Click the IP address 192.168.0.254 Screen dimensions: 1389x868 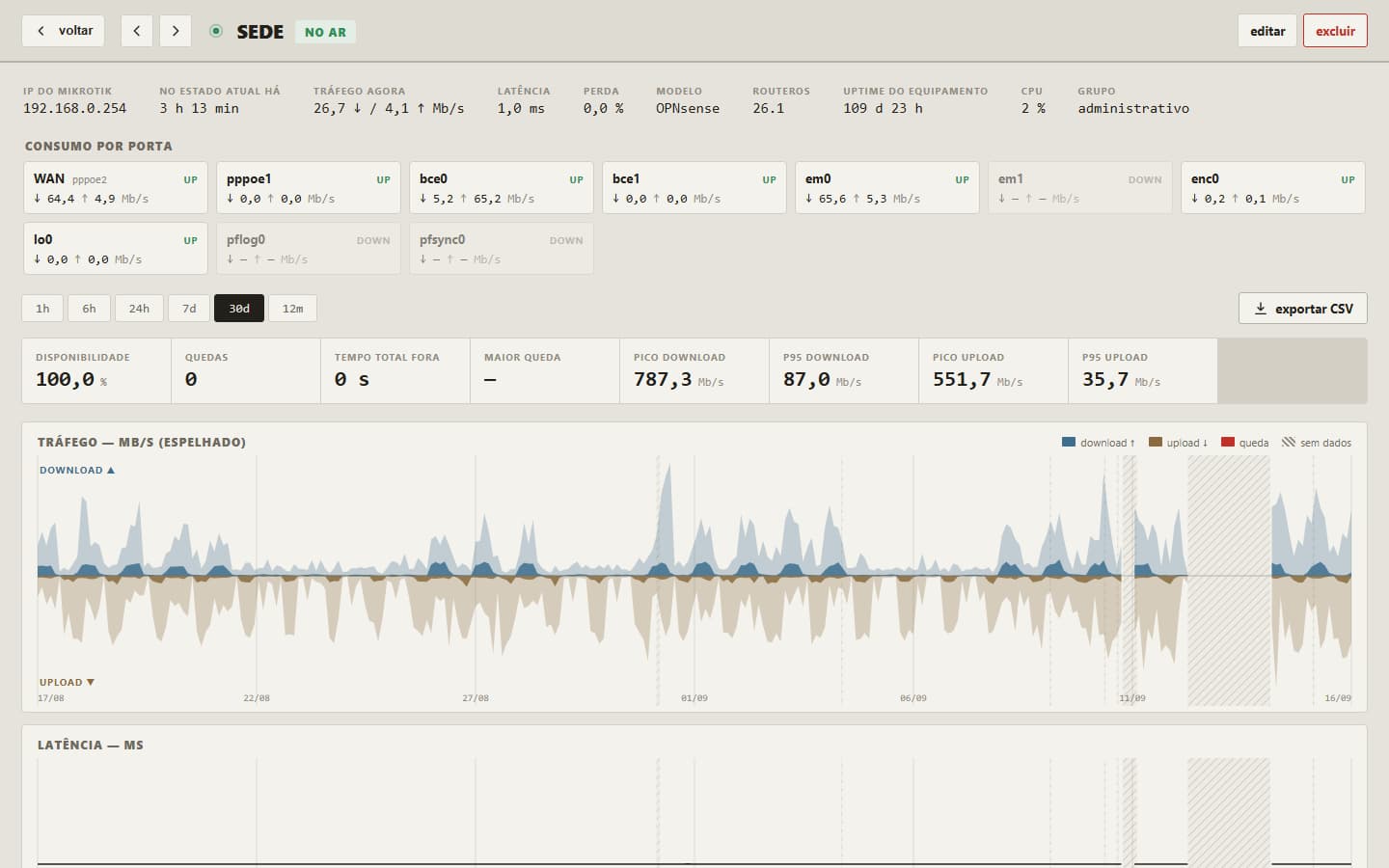tap(74, 108)
